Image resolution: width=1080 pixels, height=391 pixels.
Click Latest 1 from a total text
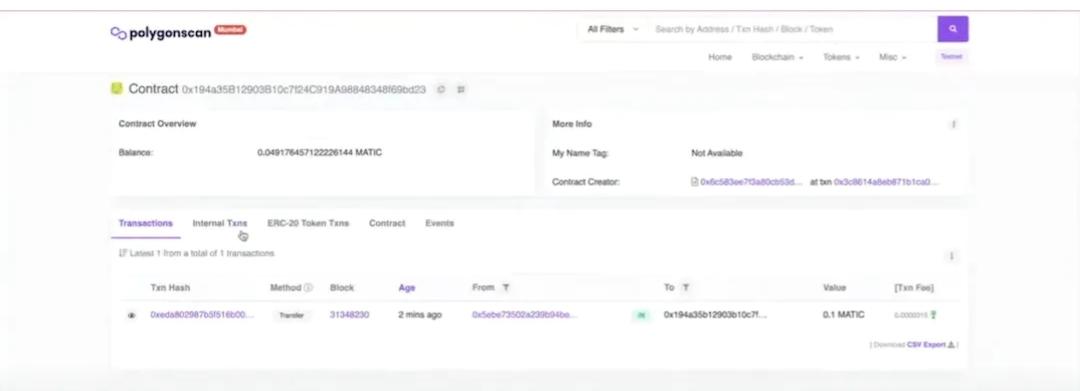click(x=202, y=253)
